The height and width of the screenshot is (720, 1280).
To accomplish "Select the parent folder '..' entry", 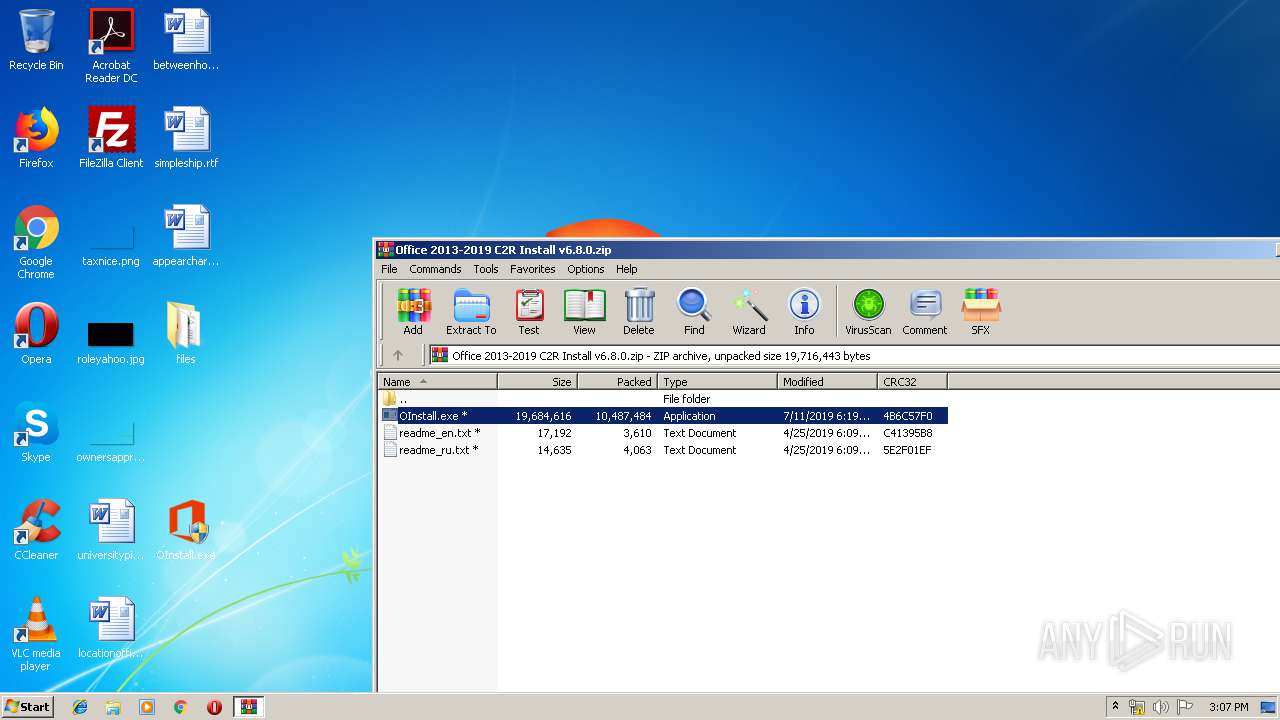I will [663, 399].
